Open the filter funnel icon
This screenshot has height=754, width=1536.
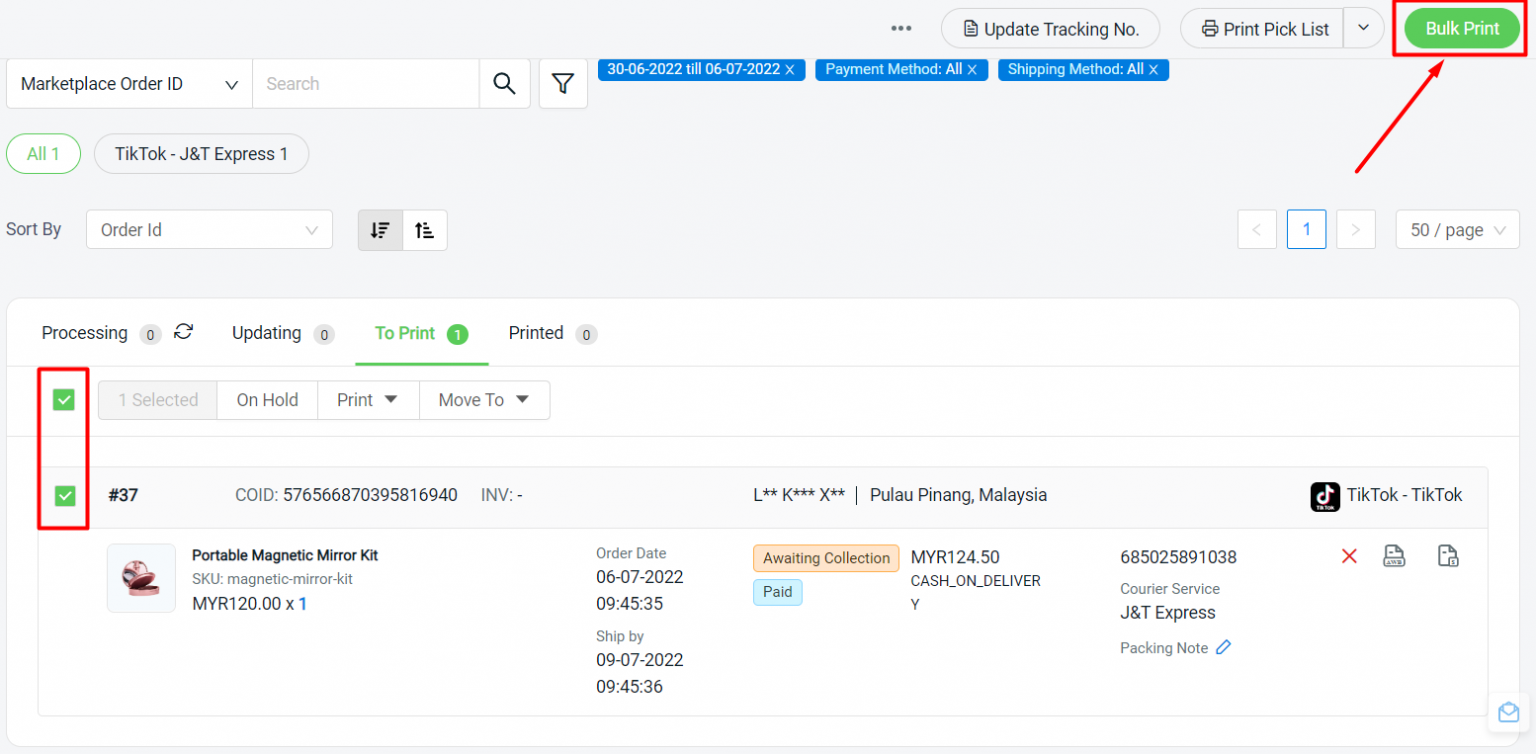(563, 84)
